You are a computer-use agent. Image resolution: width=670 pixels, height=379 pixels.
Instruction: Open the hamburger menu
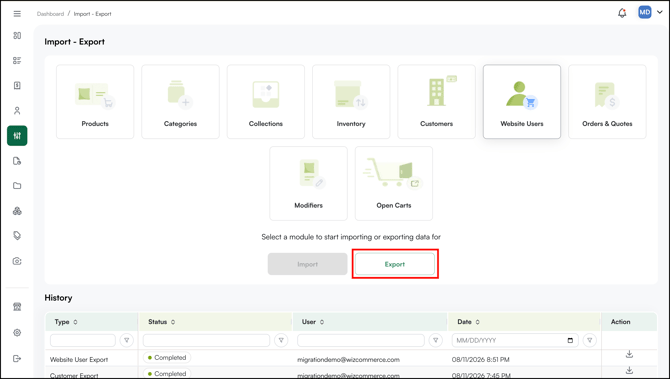[x=17, y=14]
